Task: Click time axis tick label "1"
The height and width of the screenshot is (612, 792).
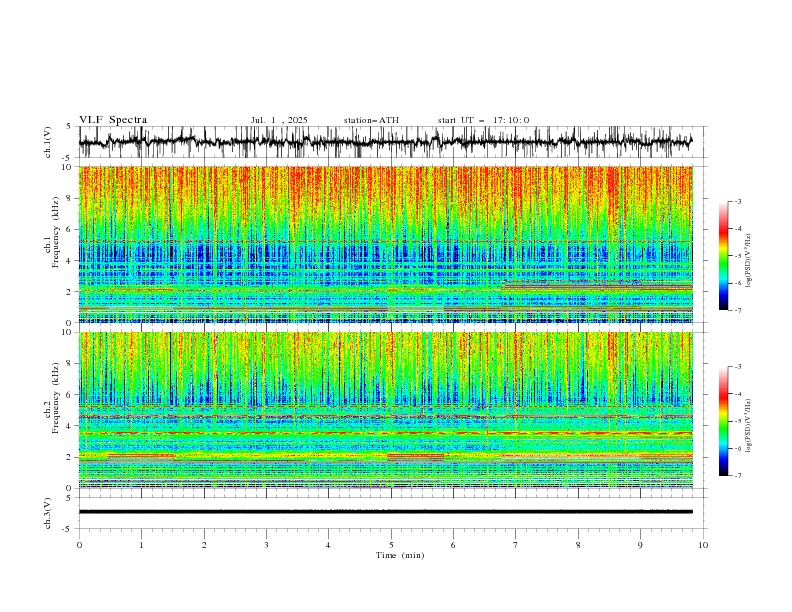Action: 141,545
